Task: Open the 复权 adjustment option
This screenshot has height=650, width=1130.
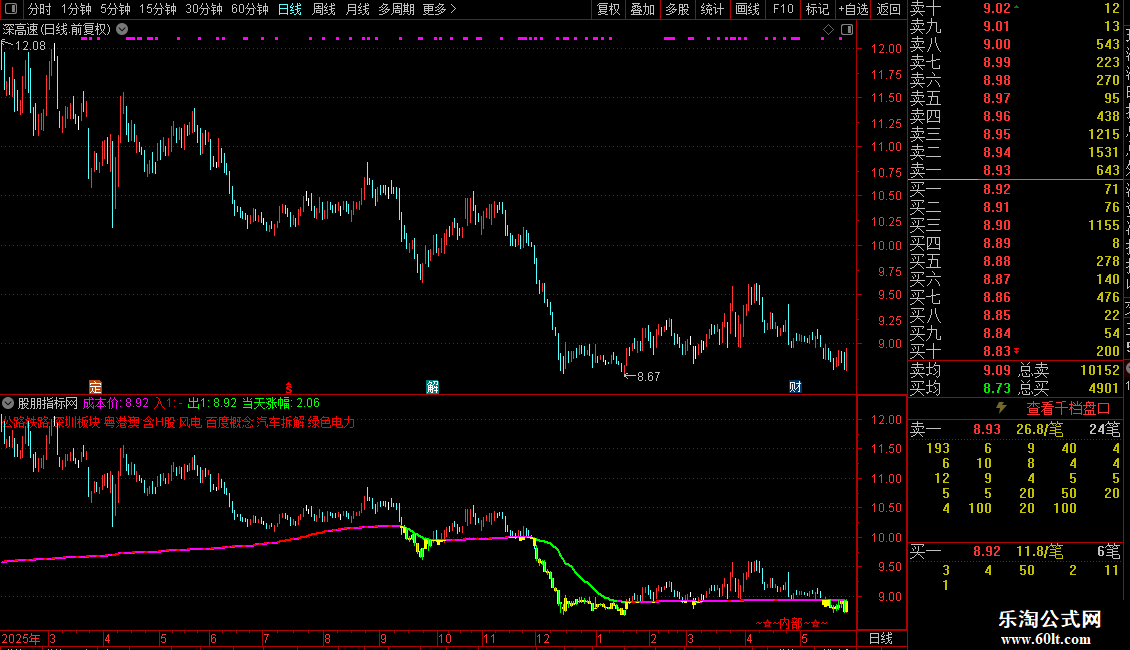Action: coord(608,9)
